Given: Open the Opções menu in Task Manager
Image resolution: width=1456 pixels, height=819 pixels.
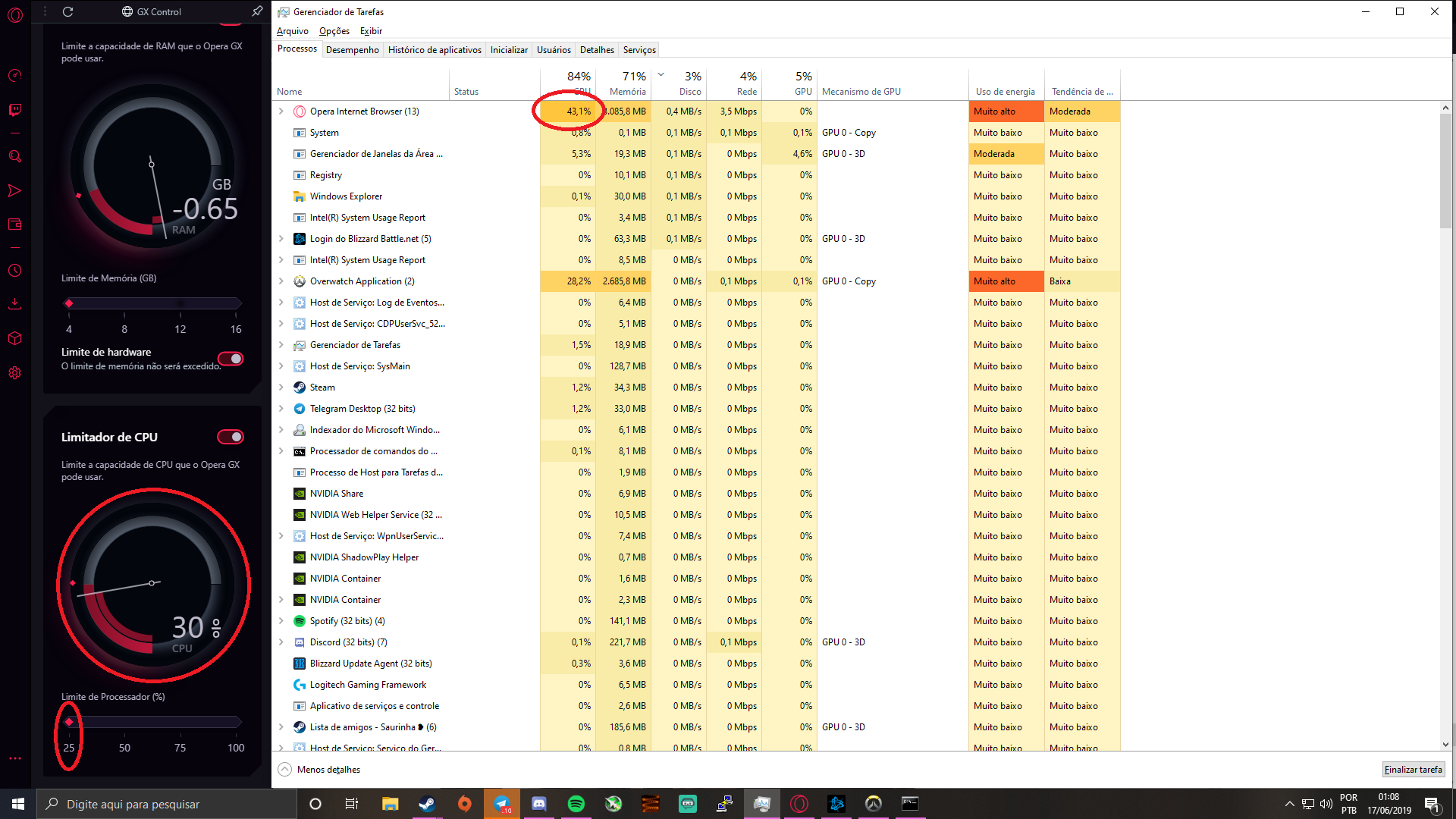Looking at the screenshot, I should pos(333,30).
